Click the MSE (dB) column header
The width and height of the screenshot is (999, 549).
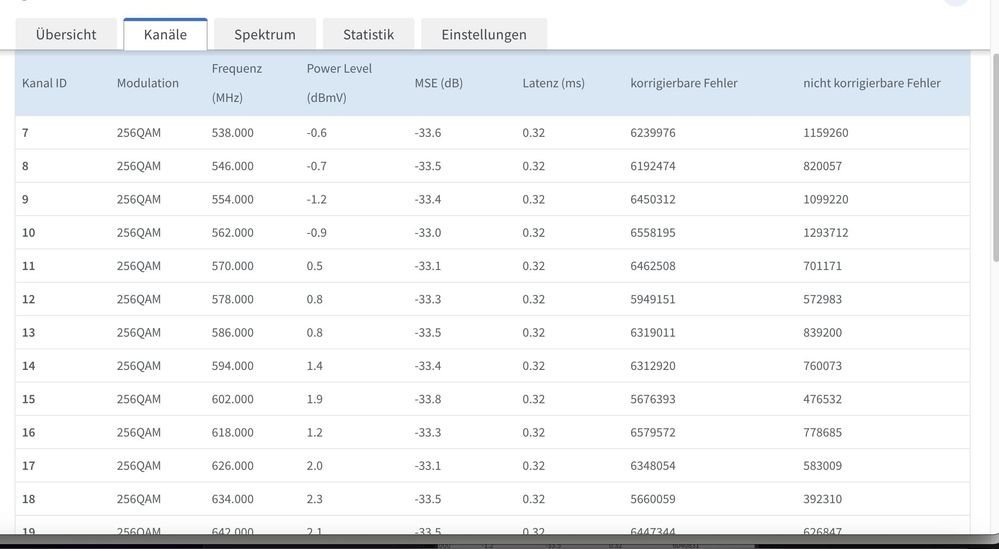coord(438,83)
